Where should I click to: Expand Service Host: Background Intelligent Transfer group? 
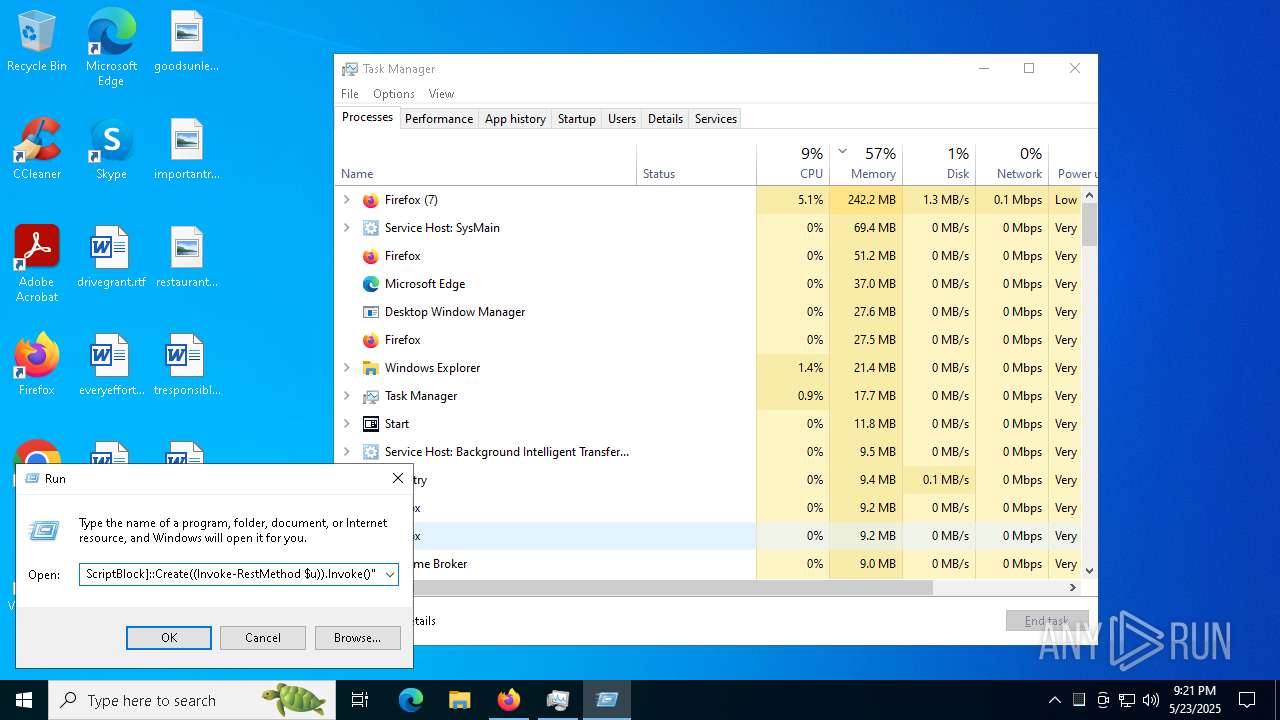(347, 452)
